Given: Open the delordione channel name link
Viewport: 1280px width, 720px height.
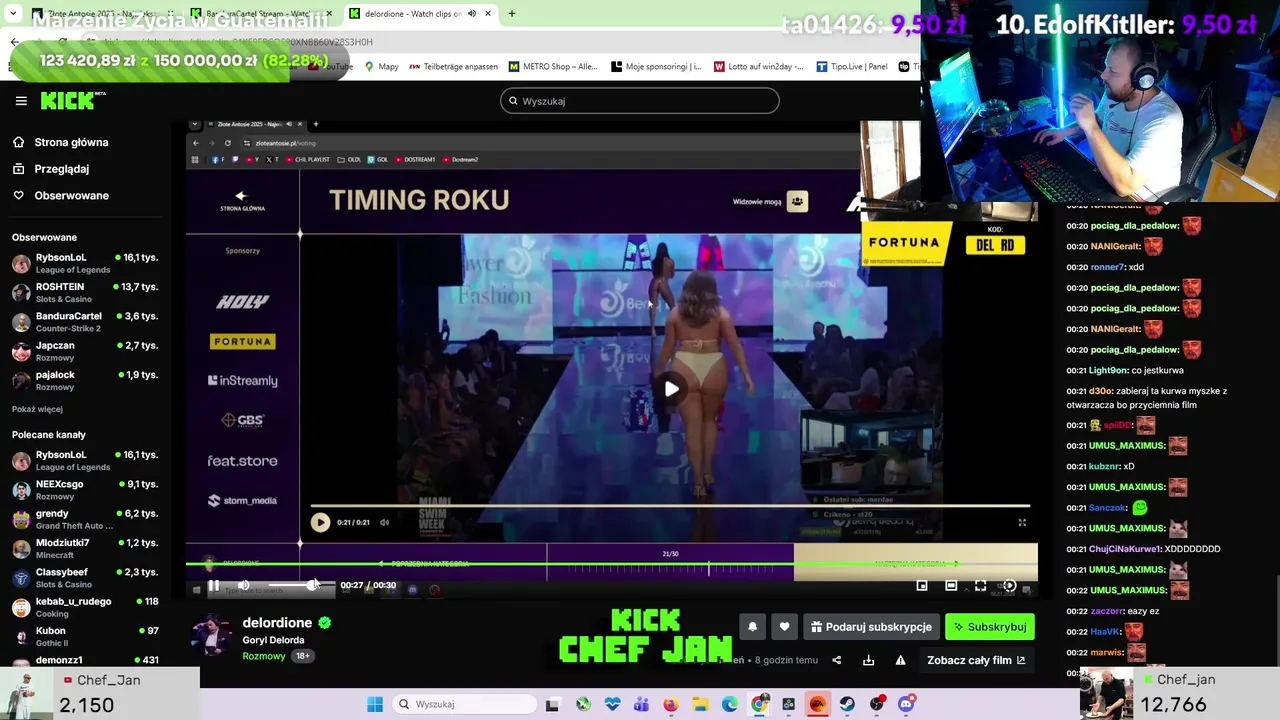Looking at the screenshot, I should click(x=277, y=622).
